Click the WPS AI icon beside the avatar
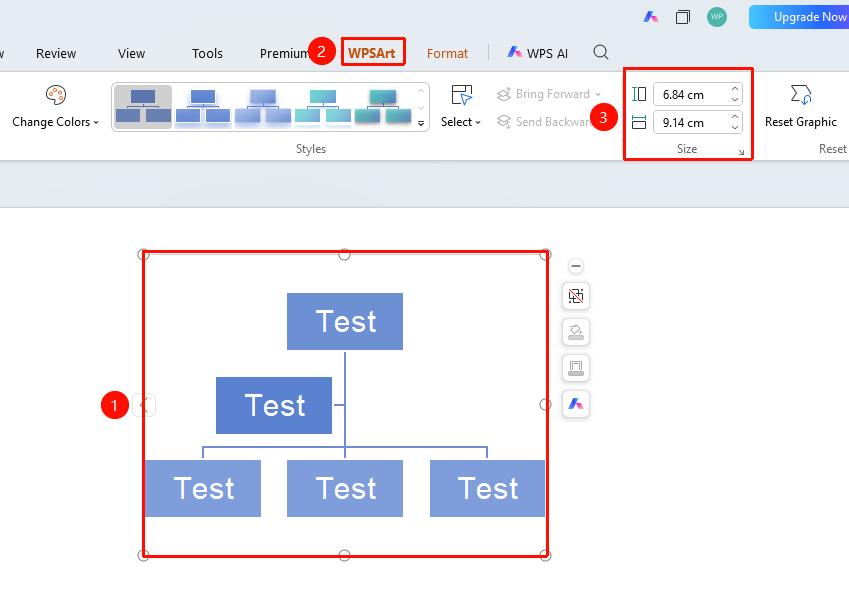The image size is (849, 598). pos(650,17)
